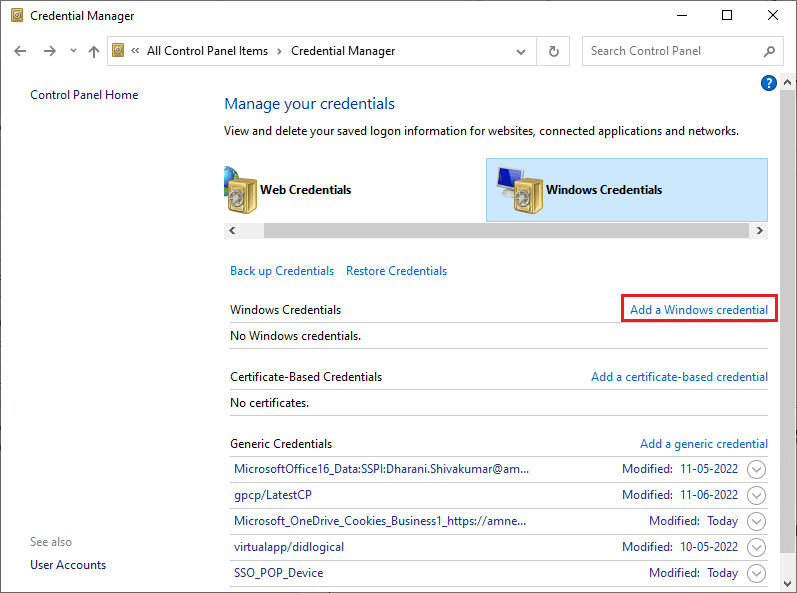This screenshot has height=593, width=797.
Task: Click the Credential Manager title bar icon
Action: tap(17, 15)
